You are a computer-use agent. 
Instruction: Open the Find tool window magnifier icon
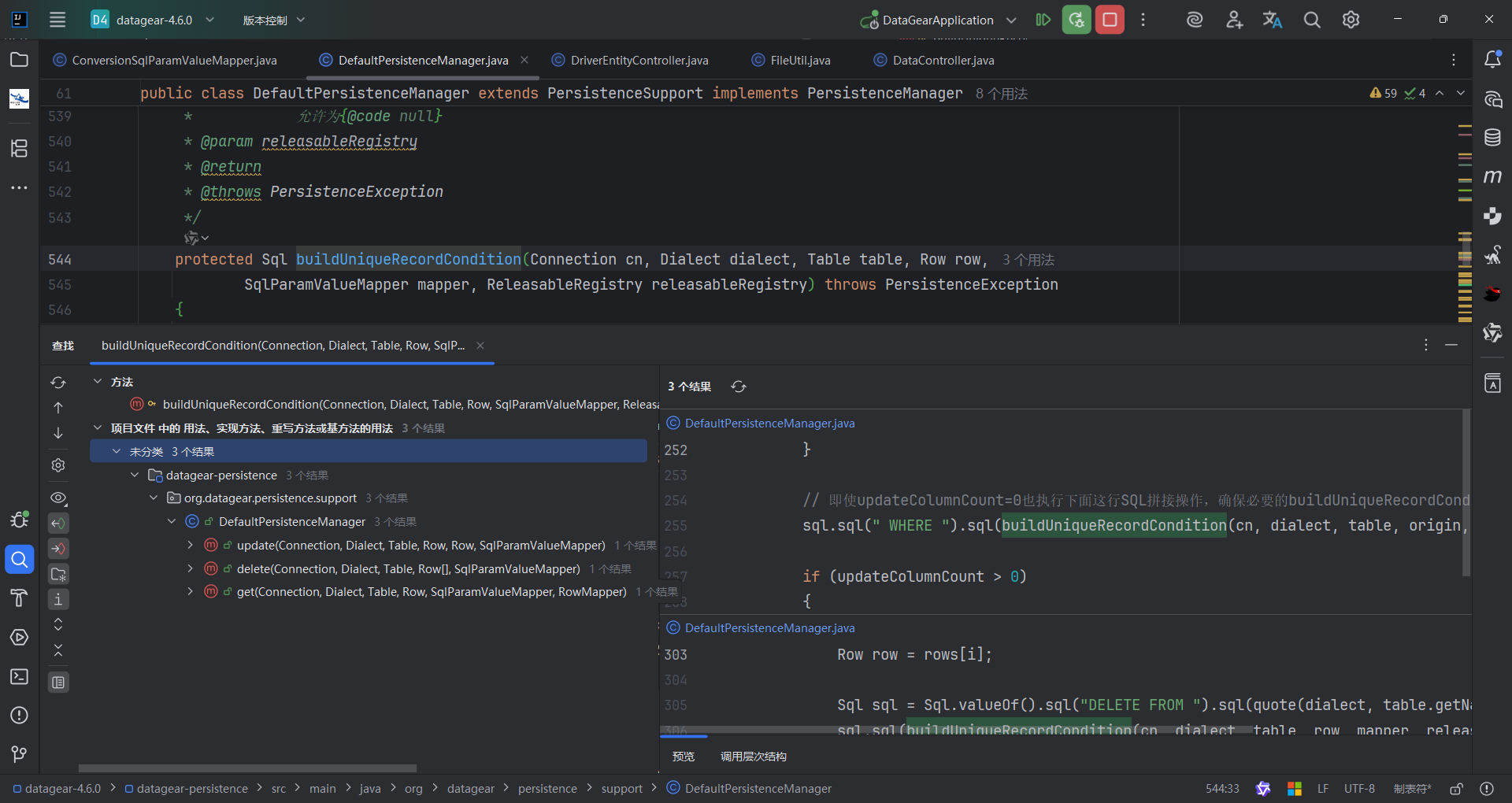[19, 560]
